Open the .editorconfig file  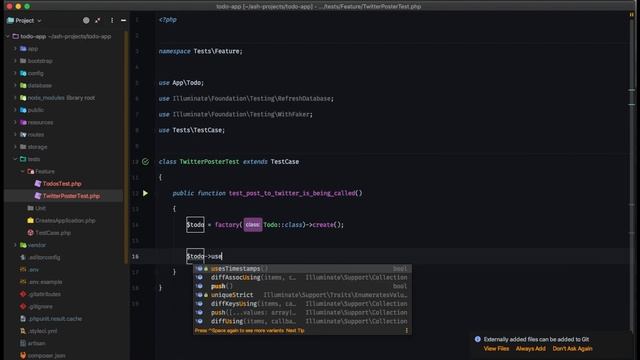44,257
